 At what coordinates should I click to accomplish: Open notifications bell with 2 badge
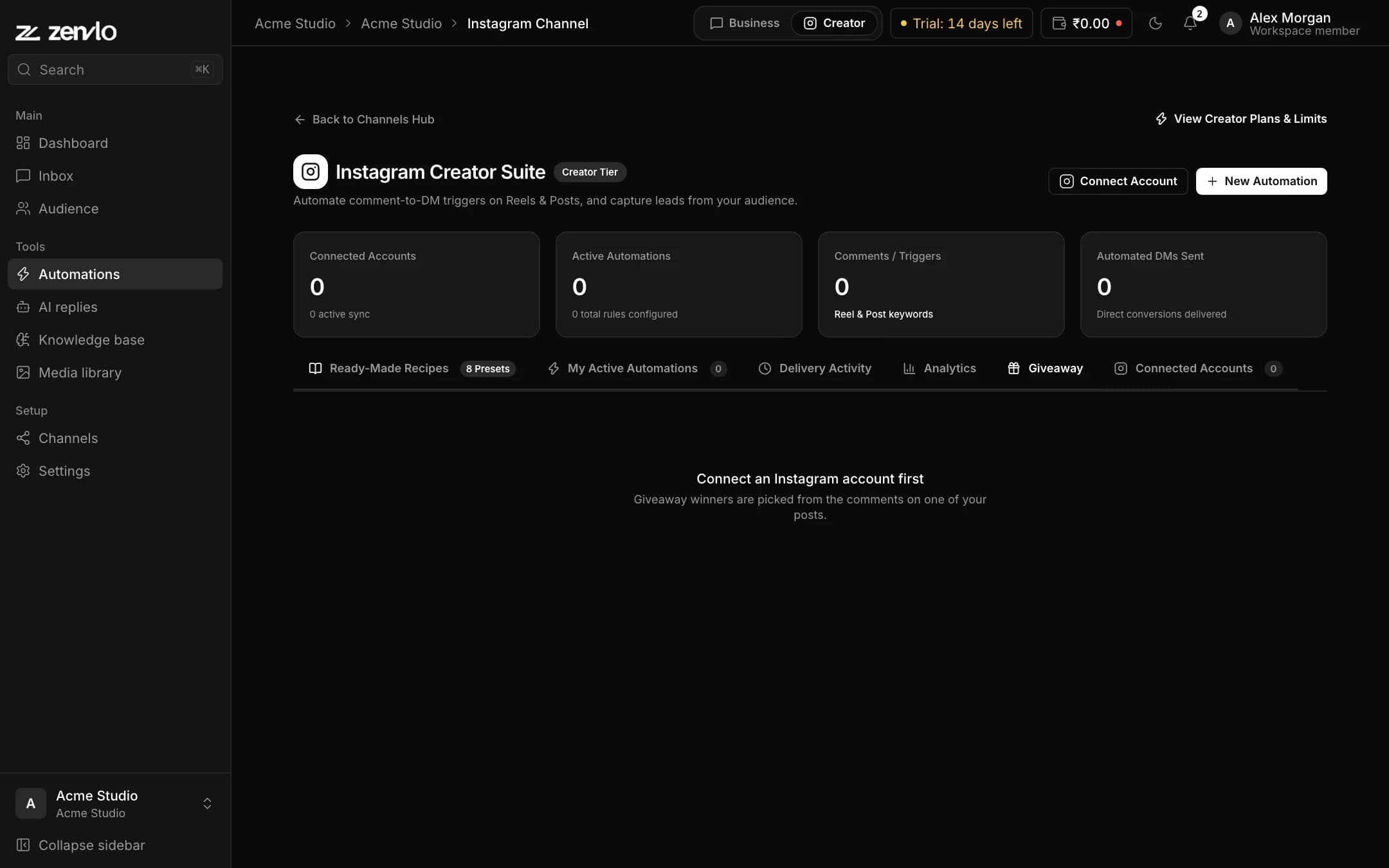point(1190,23)
